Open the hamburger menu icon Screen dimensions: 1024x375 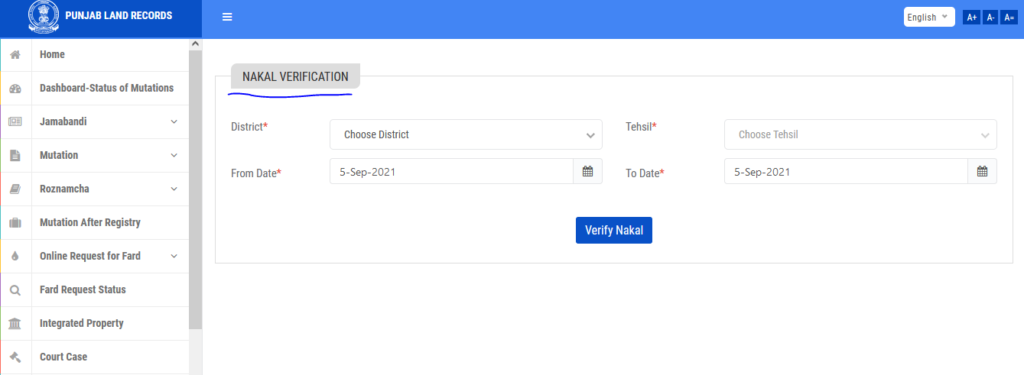[227, 17]
